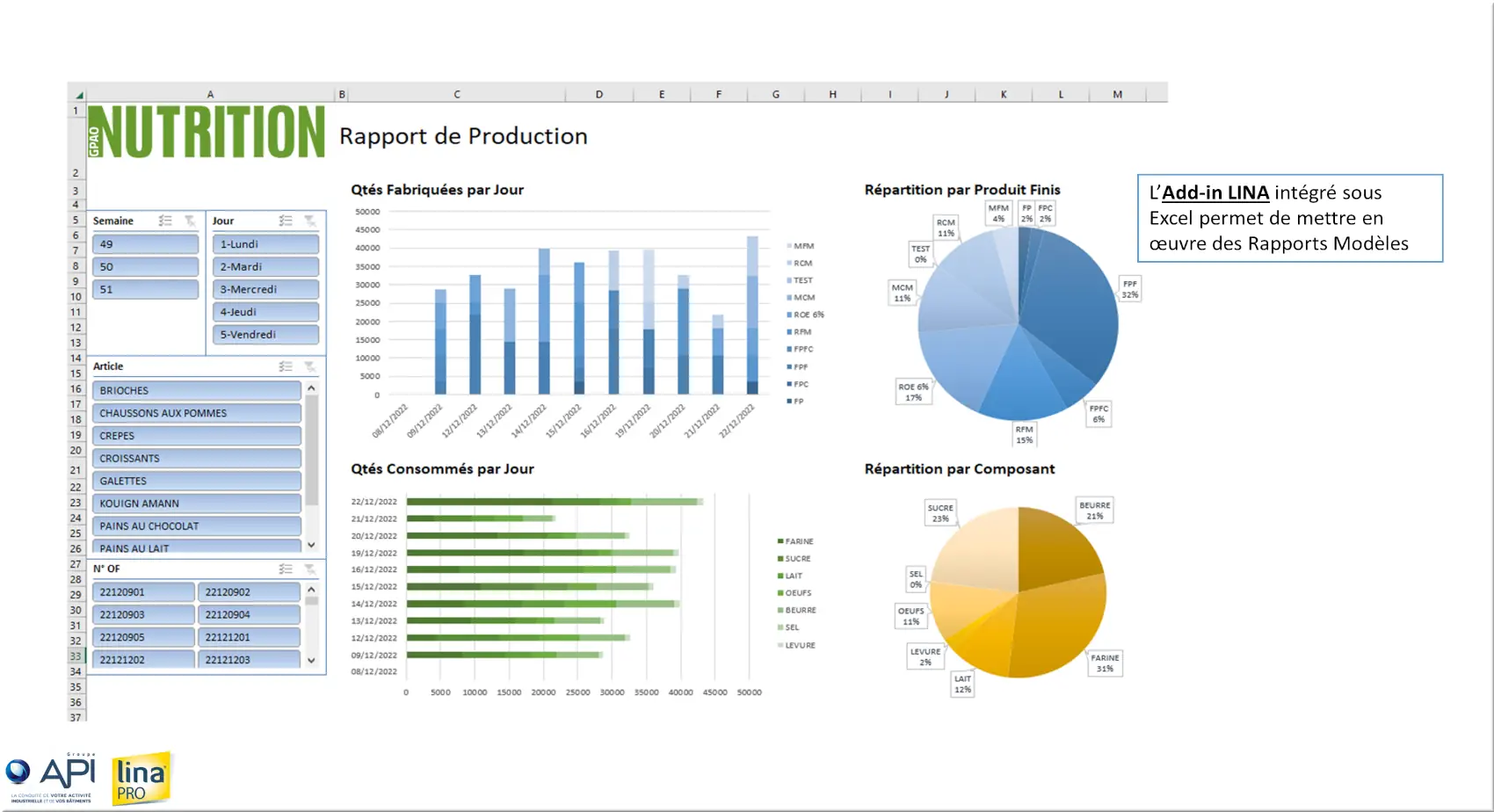Select BRIOCHES in Article slicer
This screenshot has width=1494, height=812.
[197, 390]
